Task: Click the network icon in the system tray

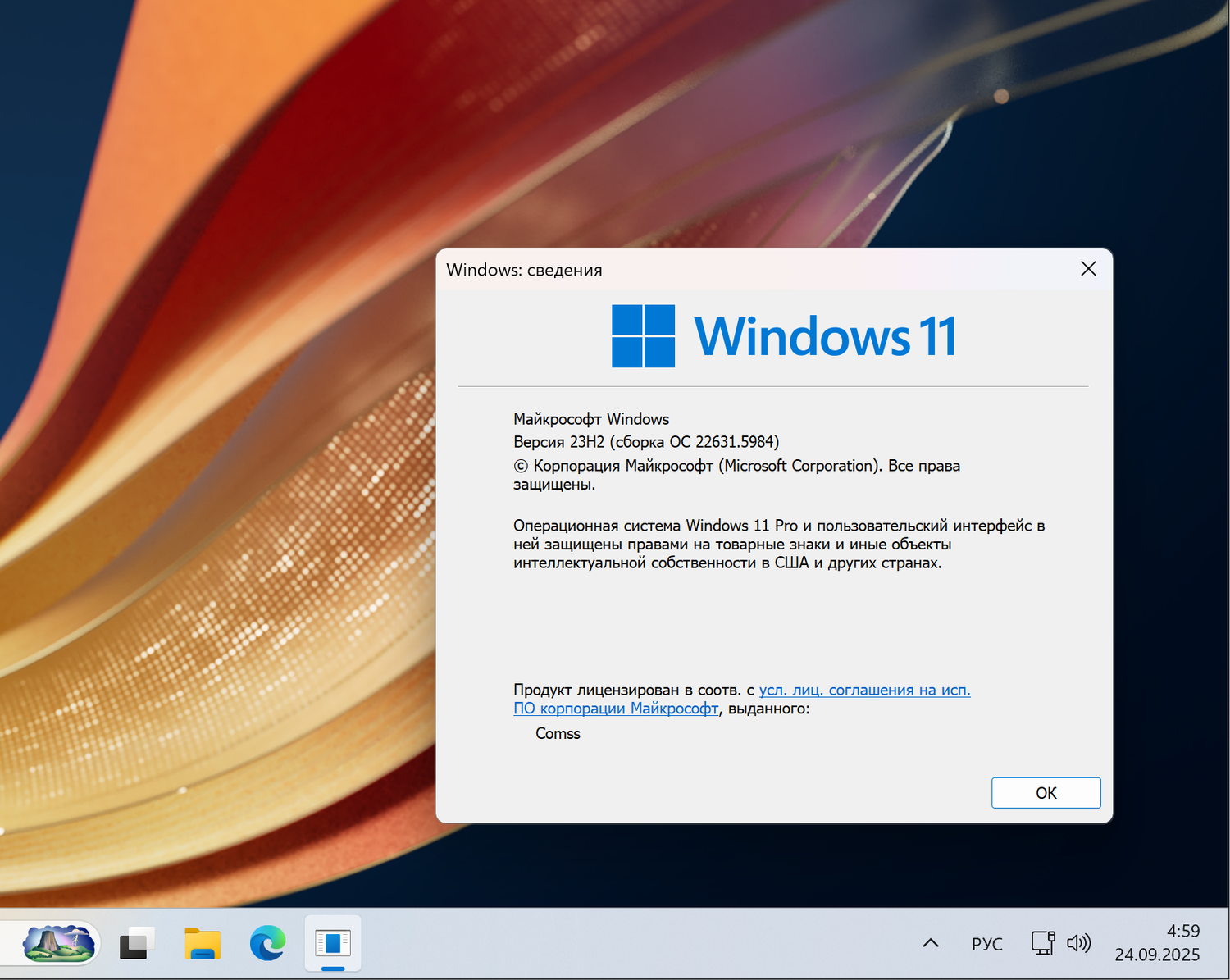Action: coord(1041,943)
